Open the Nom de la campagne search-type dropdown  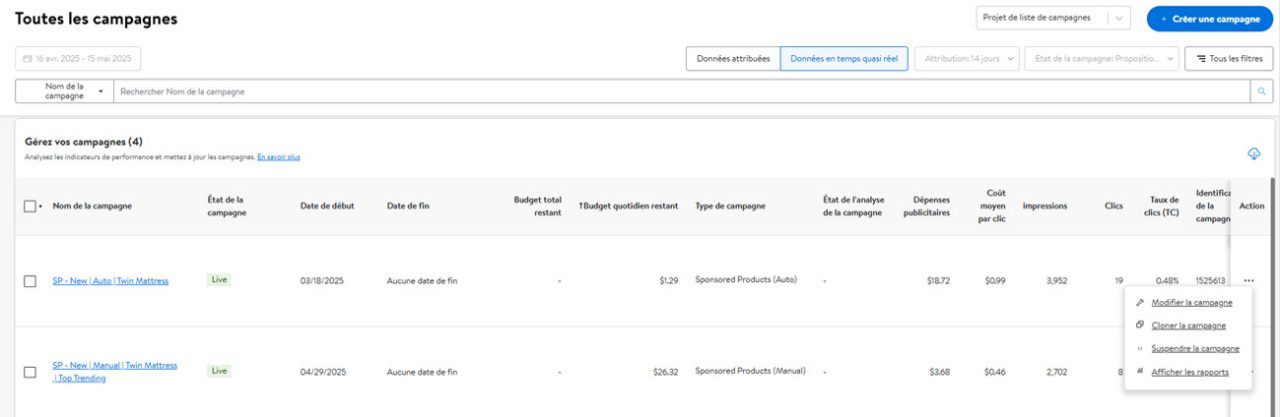(x=65, y=92)
